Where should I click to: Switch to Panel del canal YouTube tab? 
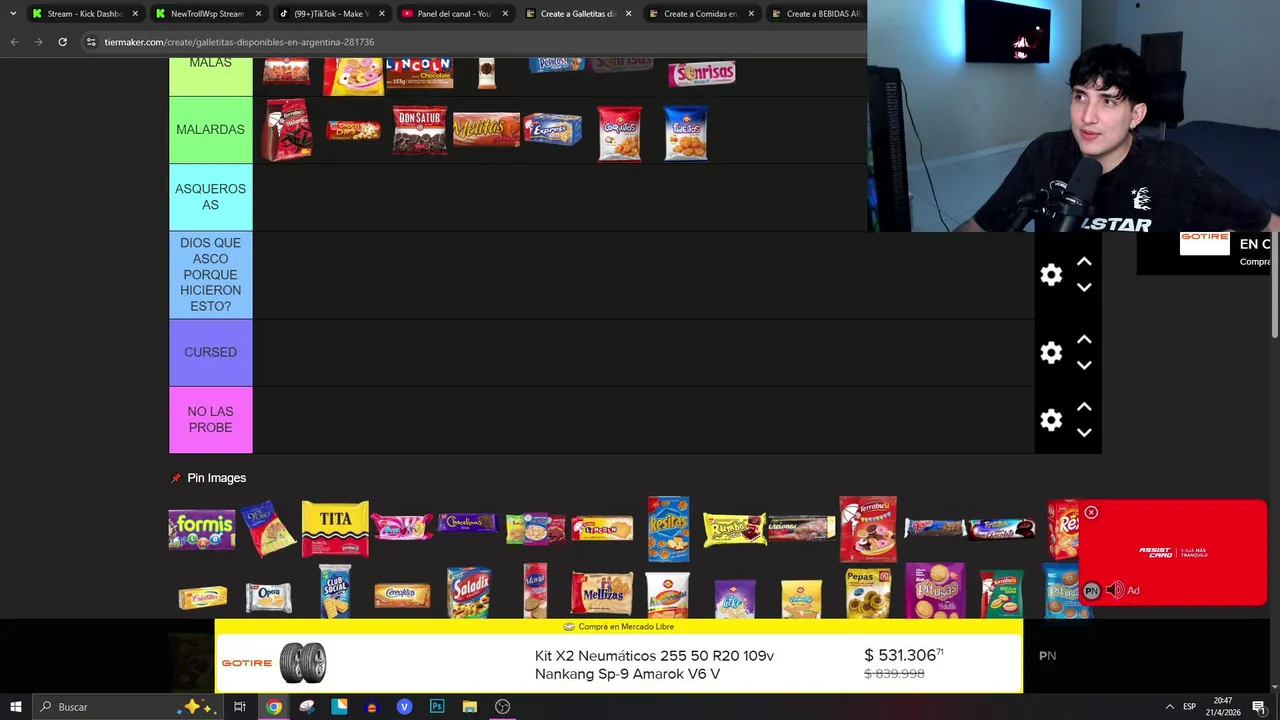tap(454, 14)
